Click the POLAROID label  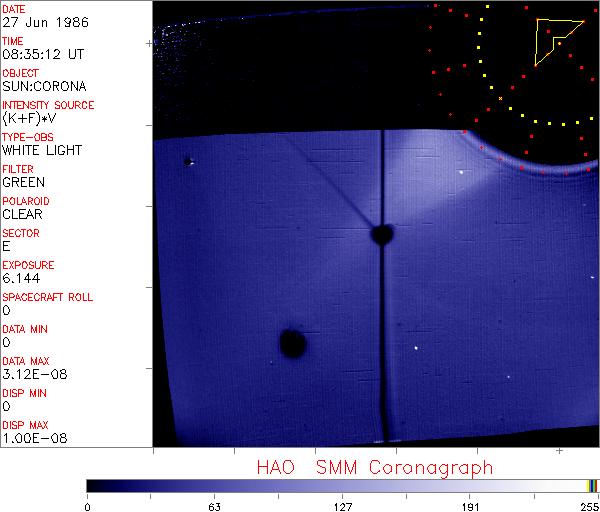pos(26,201)
